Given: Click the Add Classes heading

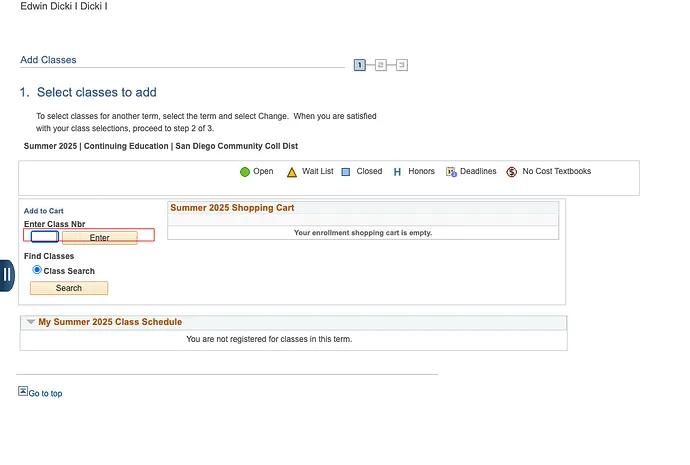Looking at the screenshot, I should (48, 60).
